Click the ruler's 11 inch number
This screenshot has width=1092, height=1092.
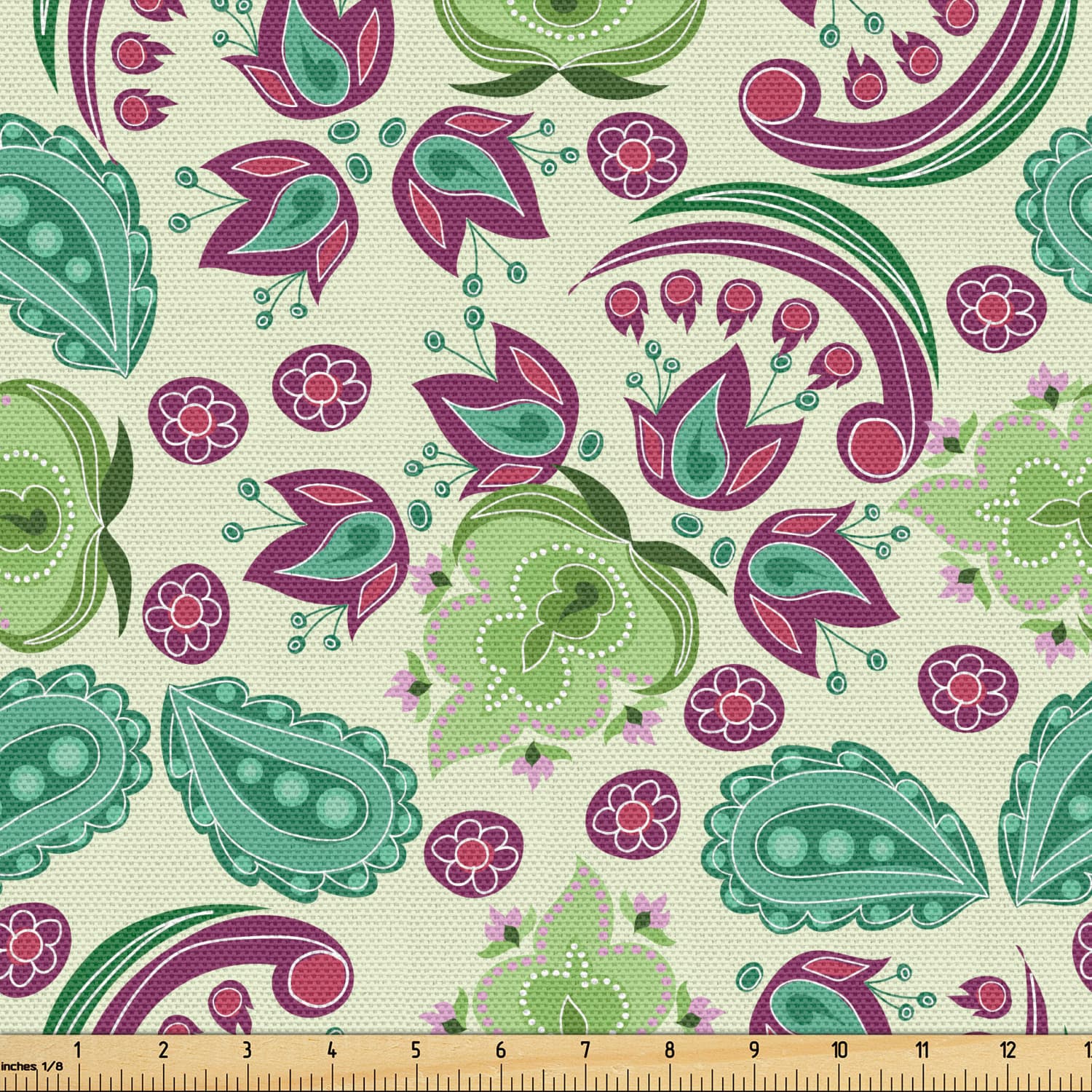click(923, 1050)
